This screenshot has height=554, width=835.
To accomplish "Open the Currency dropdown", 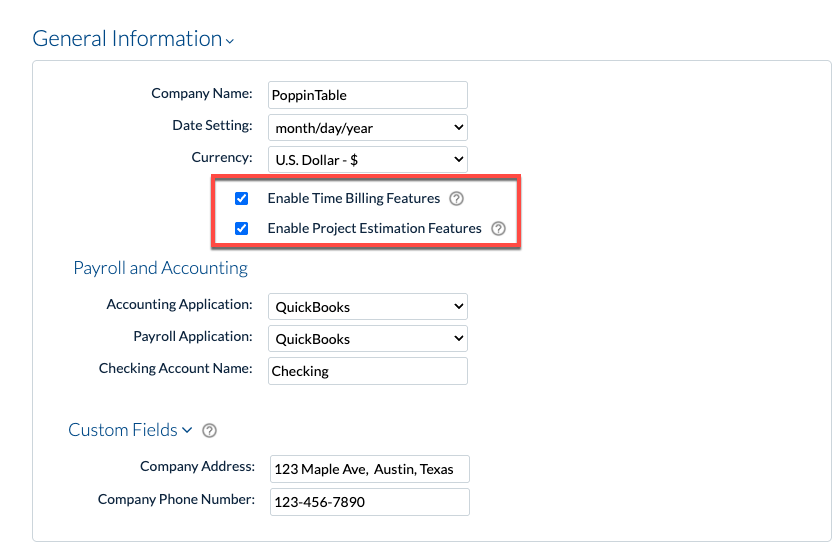I will 368,160.
